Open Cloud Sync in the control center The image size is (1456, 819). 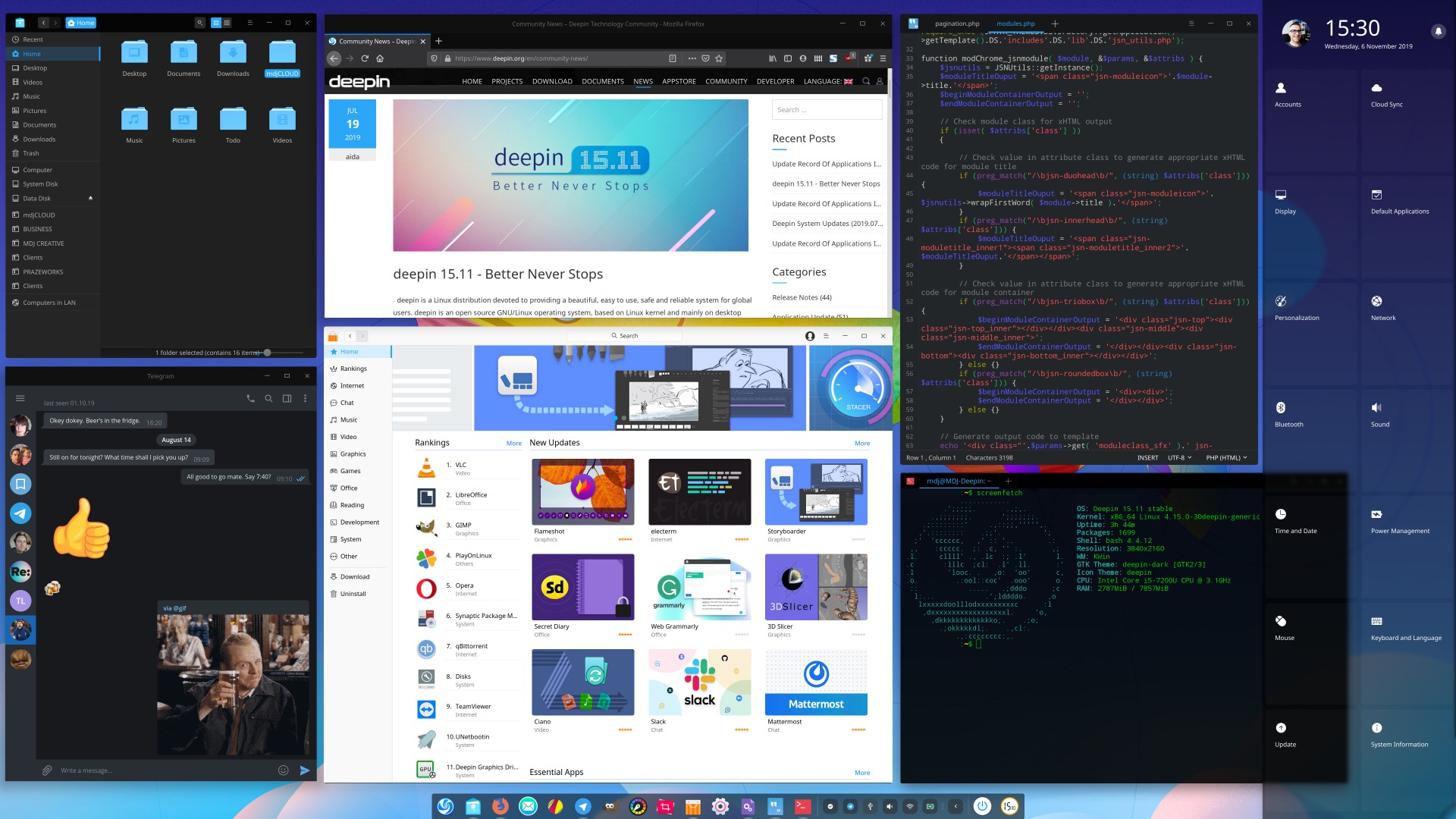coord(1386,95)
